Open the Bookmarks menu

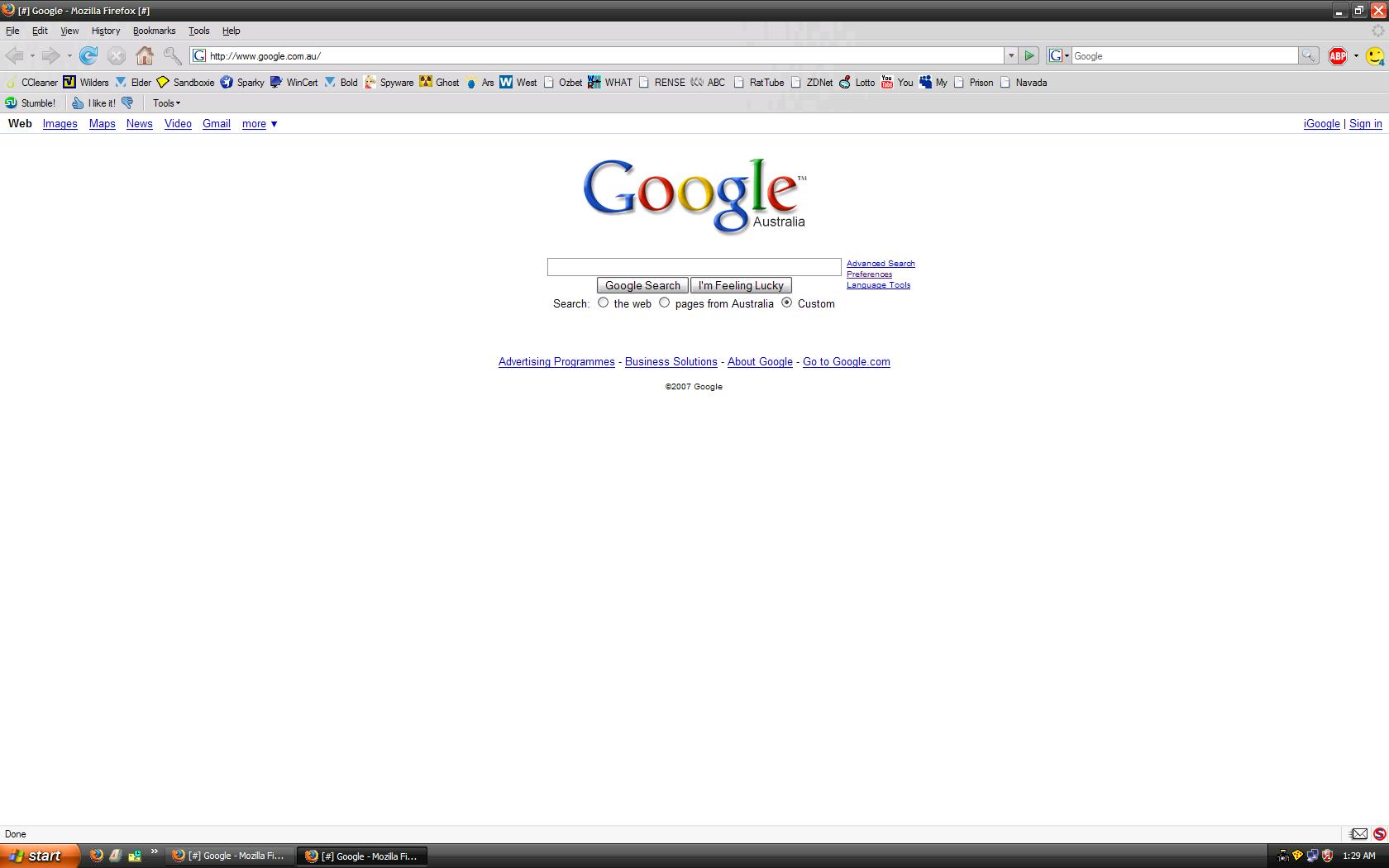pyautogui.click(x=154, y=31)
